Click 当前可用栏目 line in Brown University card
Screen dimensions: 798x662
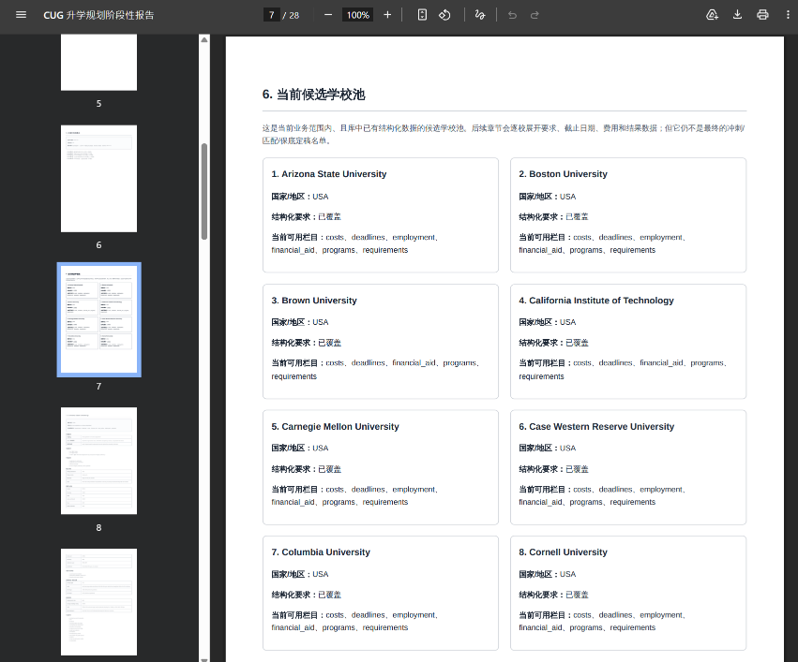pos(376,369)
